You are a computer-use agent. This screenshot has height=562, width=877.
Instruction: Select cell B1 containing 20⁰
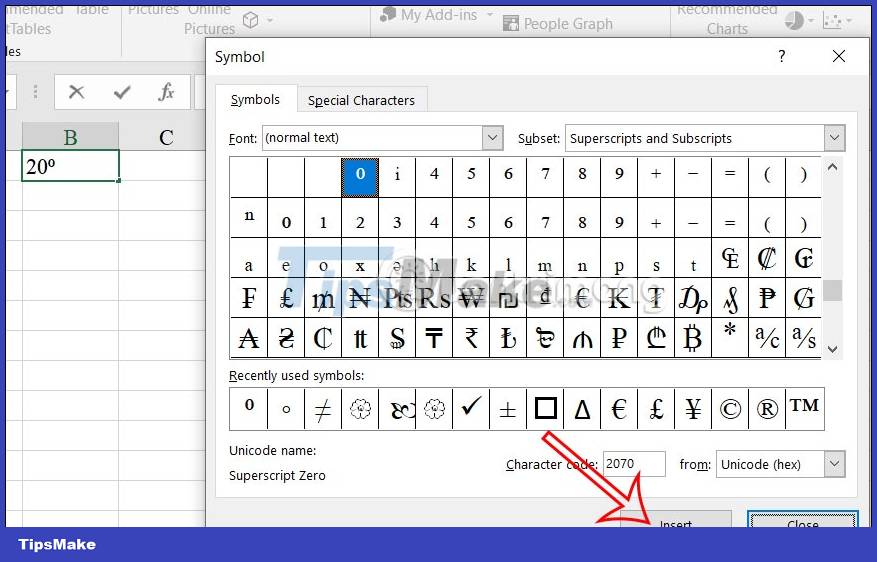pyautogui.click(x=70, y=166)
